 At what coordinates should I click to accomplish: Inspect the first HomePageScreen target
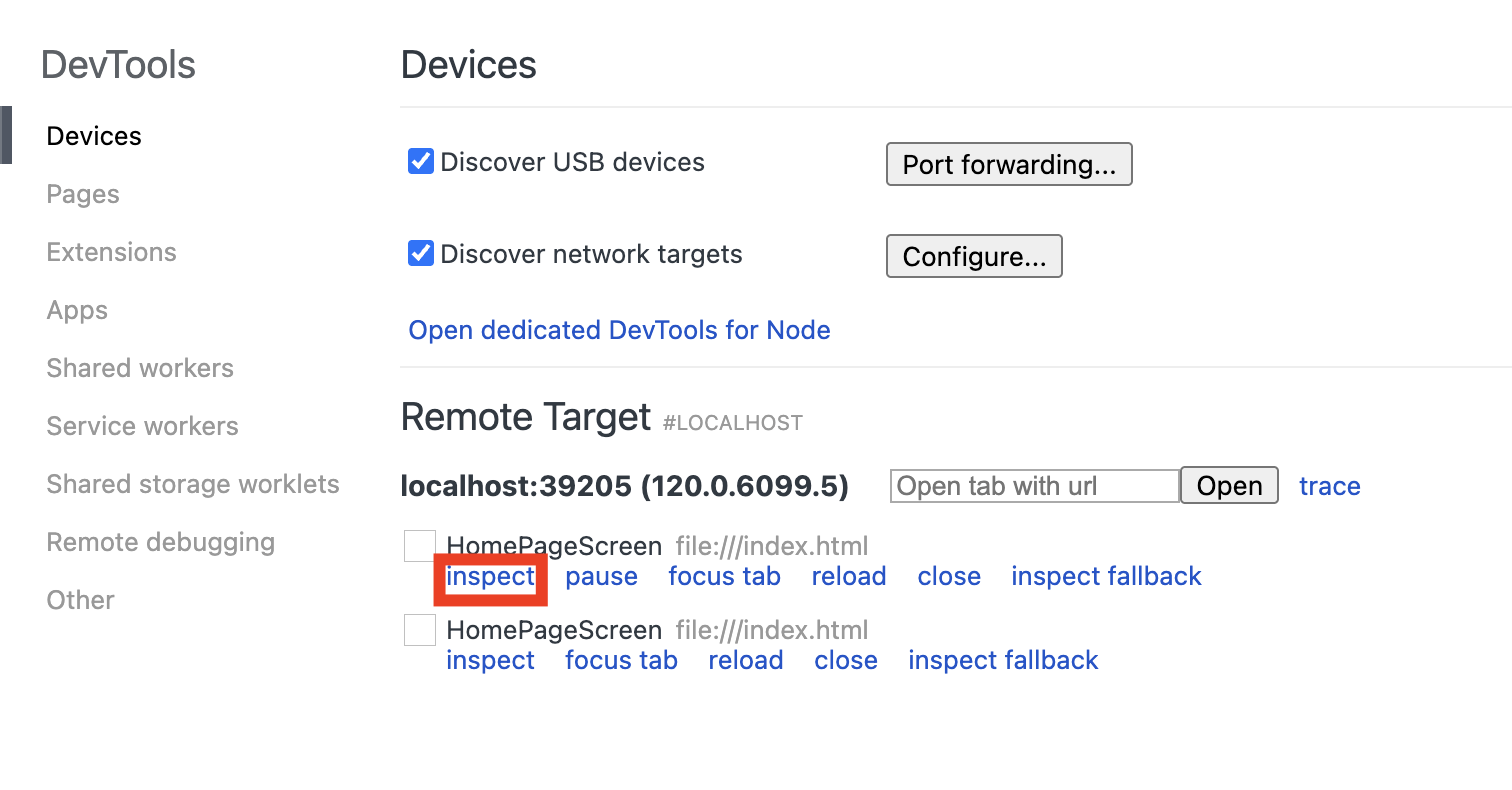click(x=490, y=576)
